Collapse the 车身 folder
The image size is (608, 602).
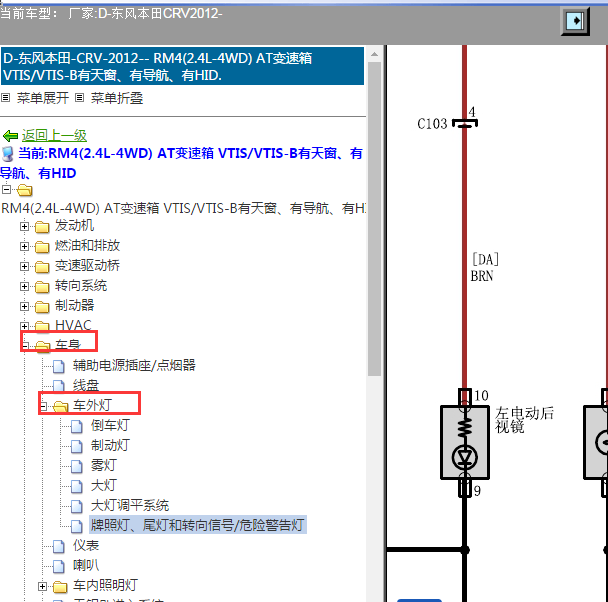[x=25, y=345]
